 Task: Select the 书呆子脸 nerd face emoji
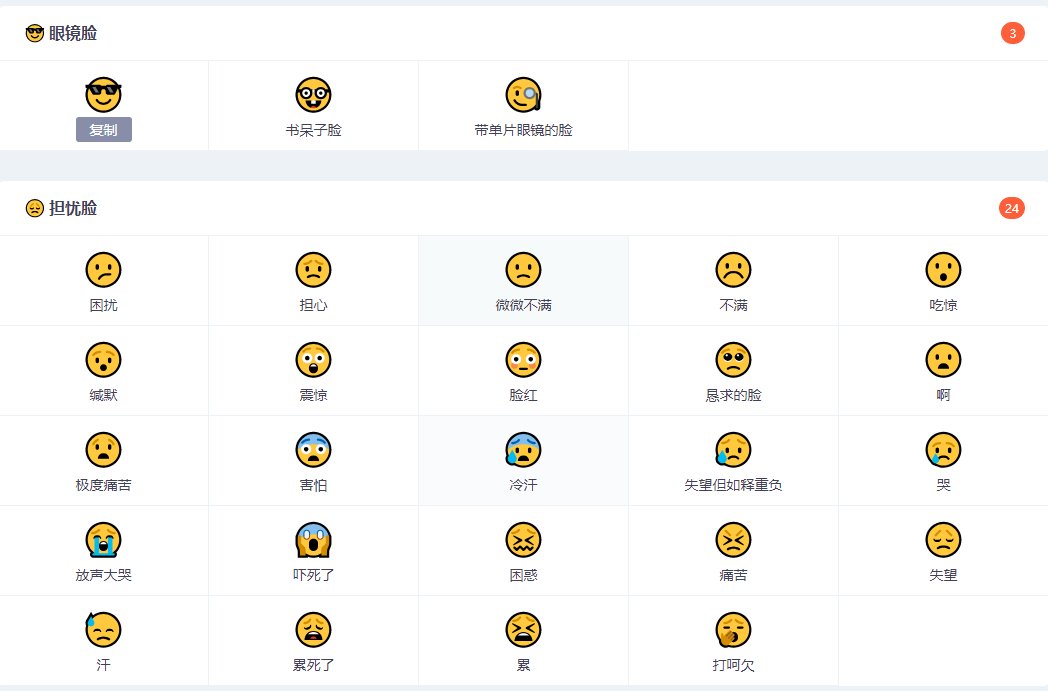click(313, 95)
